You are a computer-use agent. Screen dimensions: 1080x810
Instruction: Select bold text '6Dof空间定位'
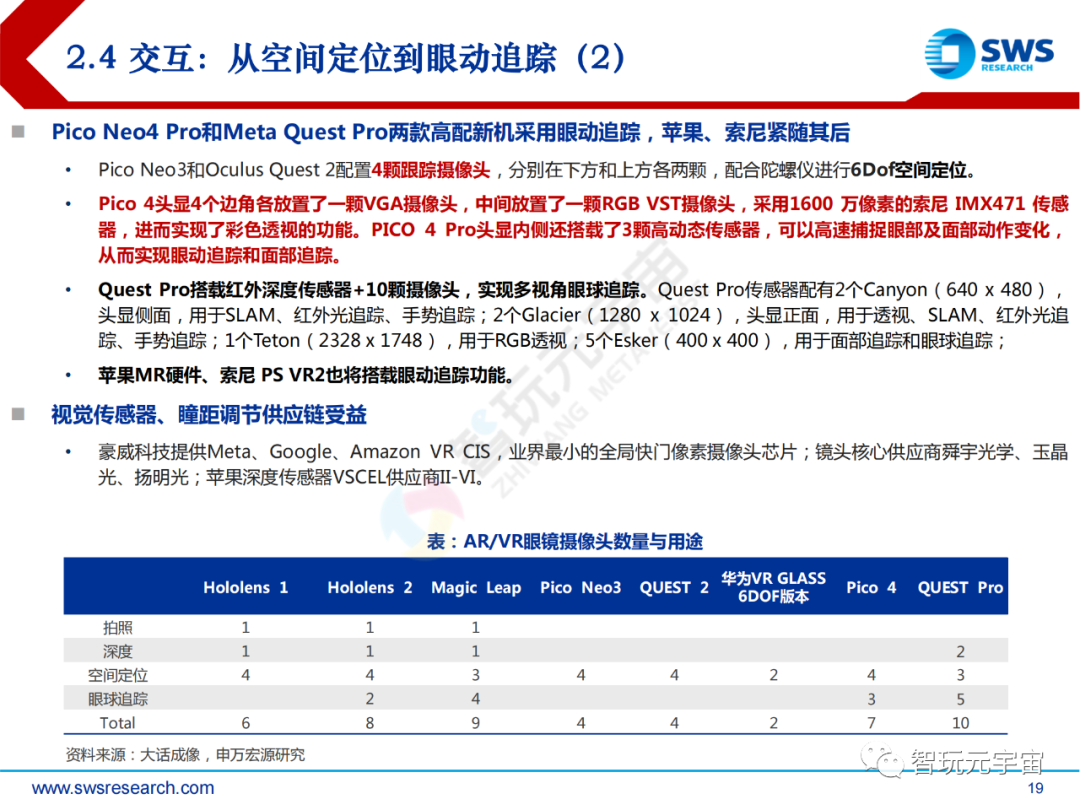pos(908,169)
